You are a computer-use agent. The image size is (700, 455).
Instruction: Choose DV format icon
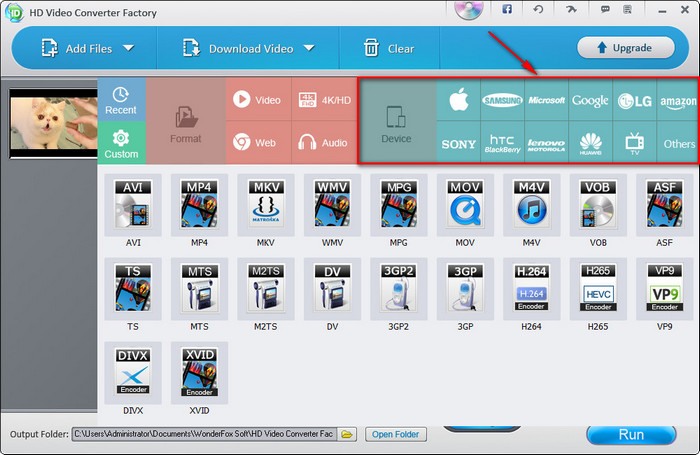tap(333, 289)
